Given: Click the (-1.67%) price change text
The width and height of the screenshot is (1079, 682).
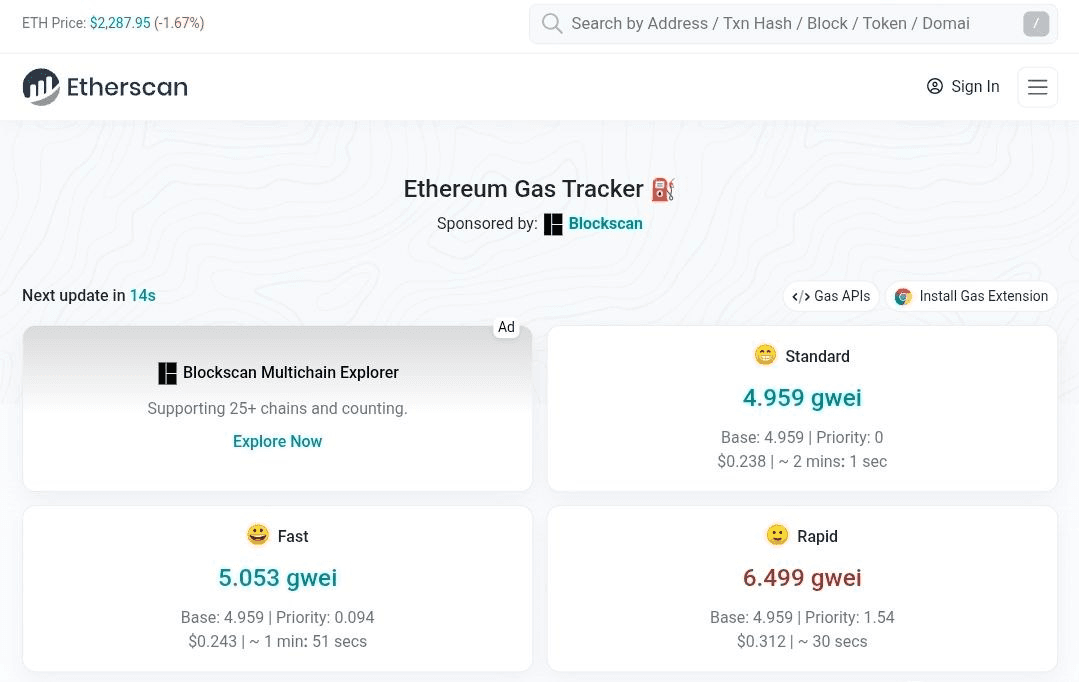Looking at the screenshot, I should [x=179, y=23].
